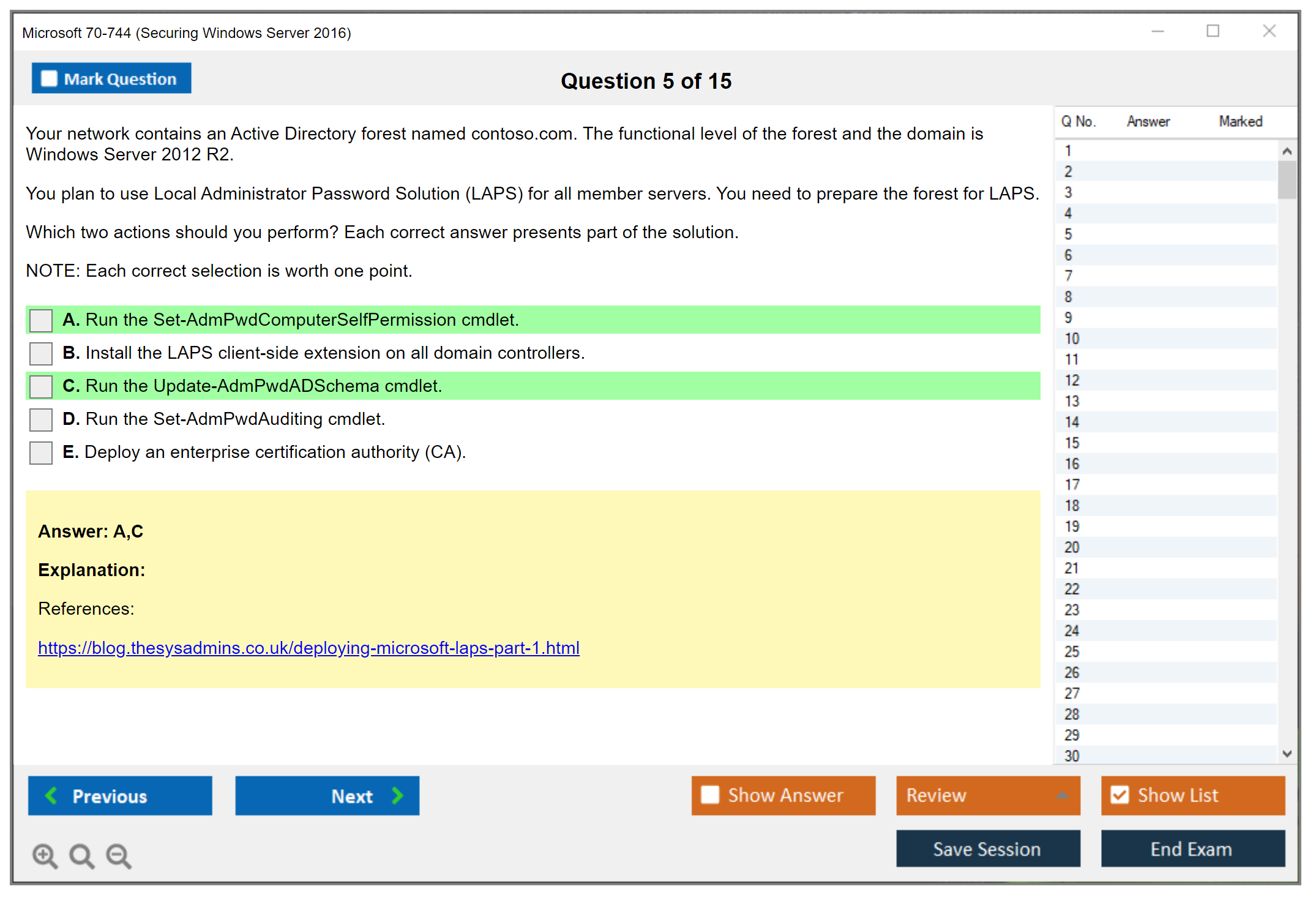This screenshot has height=900, width=1316.
Task: Expand the Review dropdown arrow
Action: pyautogui.click(x=1062, y=795)
